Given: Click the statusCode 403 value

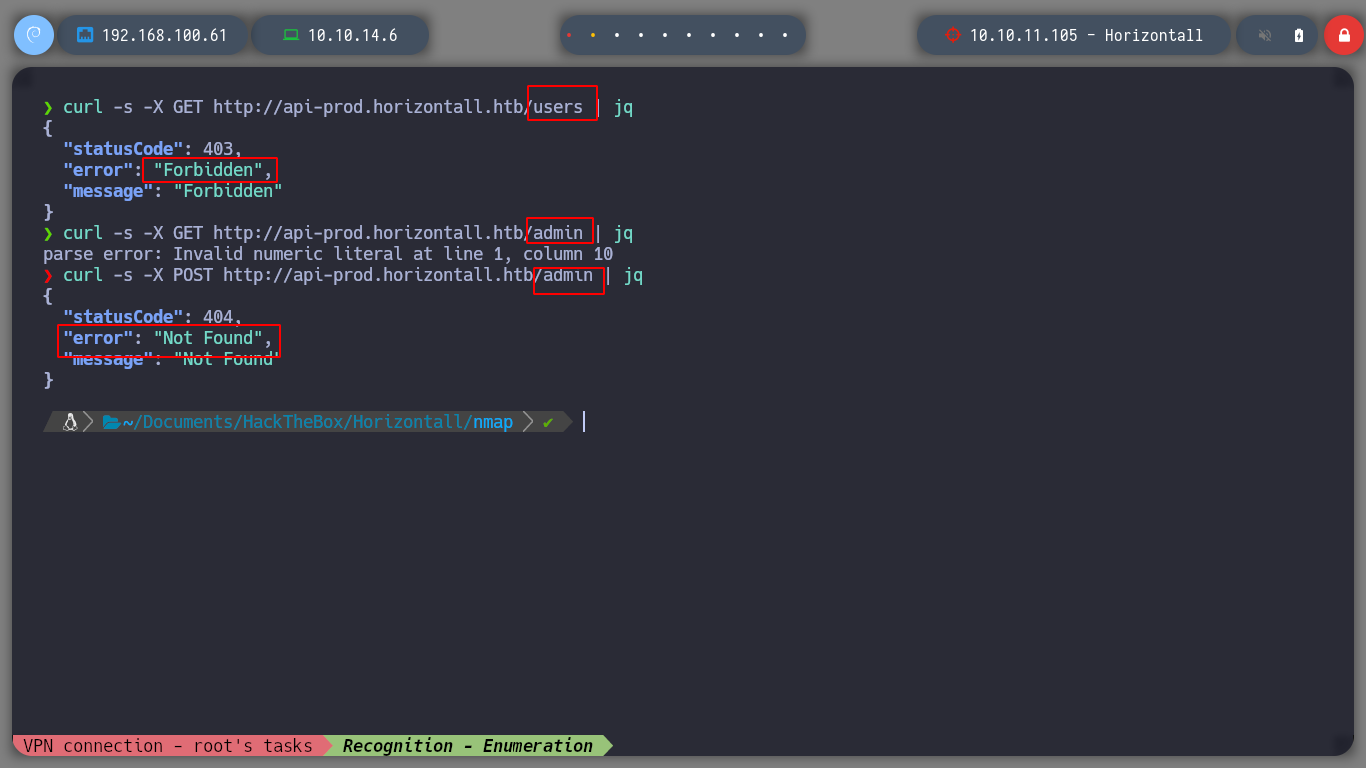Looking at the screenshot, I should coord(218,149).
